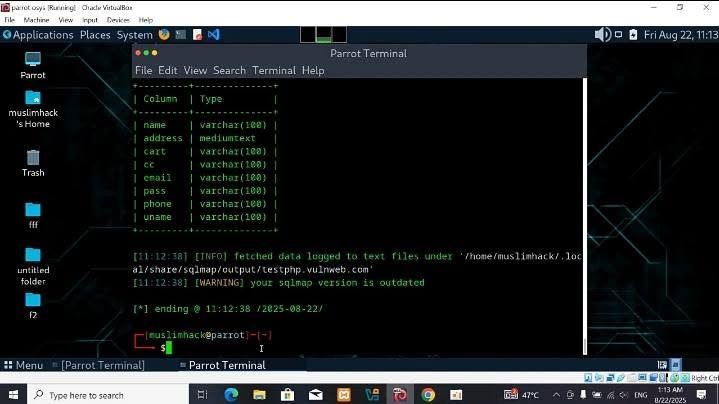Click the Windows clock showing 1:13 AM

[670, 394]
